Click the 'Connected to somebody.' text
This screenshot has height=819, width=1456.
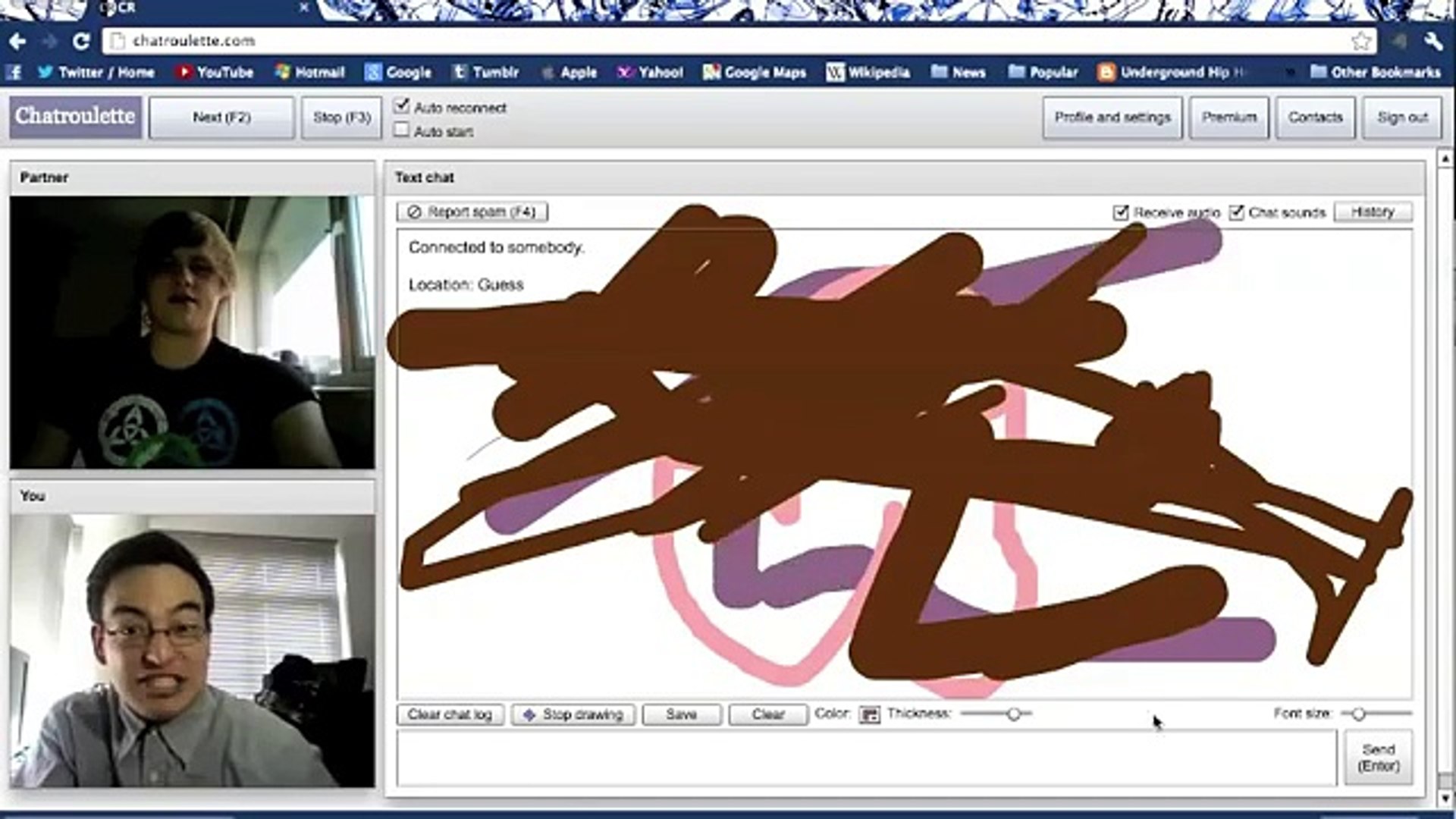click(x=497, y=247)
